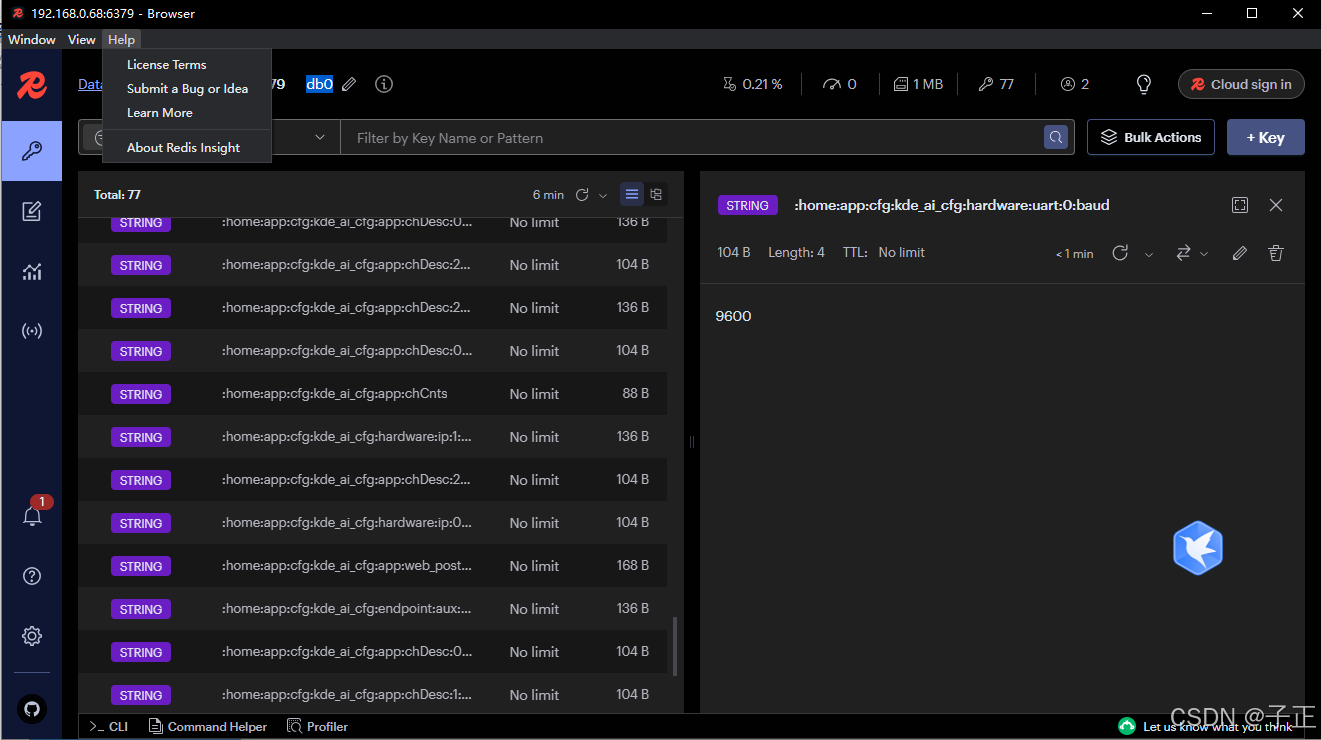
Task: Edit the 9600 value using the pencil icon
Action: [x=1240, y=253]
